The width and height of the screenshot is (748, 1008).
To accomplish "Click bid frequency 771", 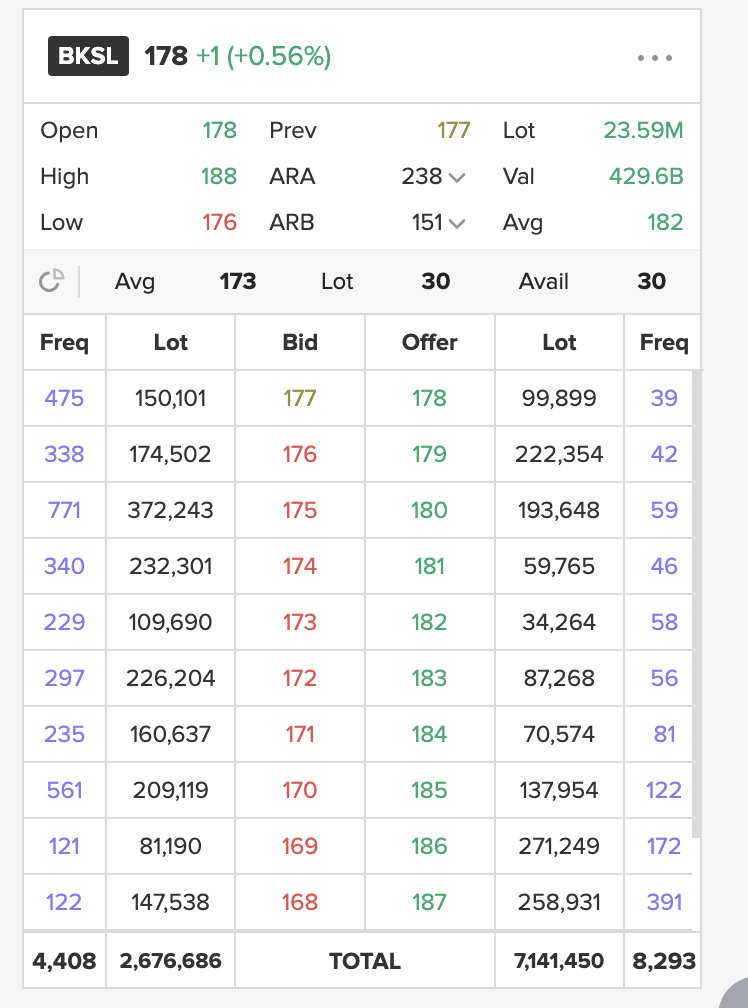I will click(x=64, y=510).
